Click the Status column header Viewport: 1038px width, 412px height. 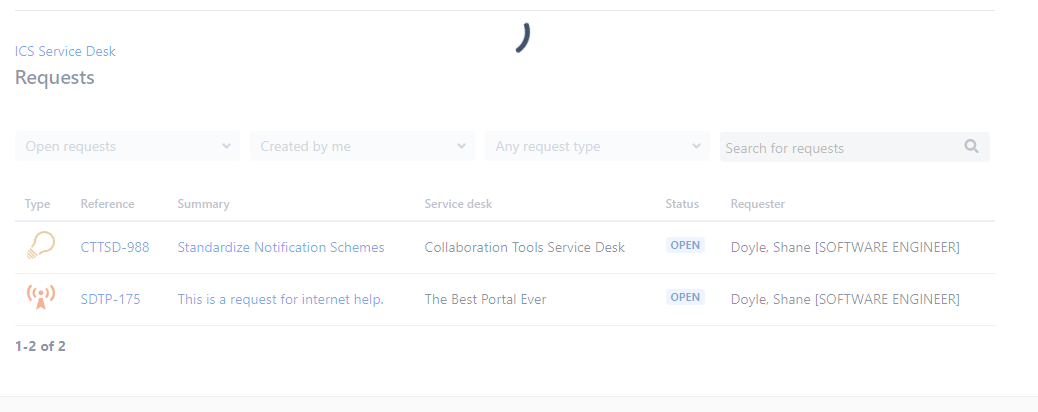tap(682, 204)
